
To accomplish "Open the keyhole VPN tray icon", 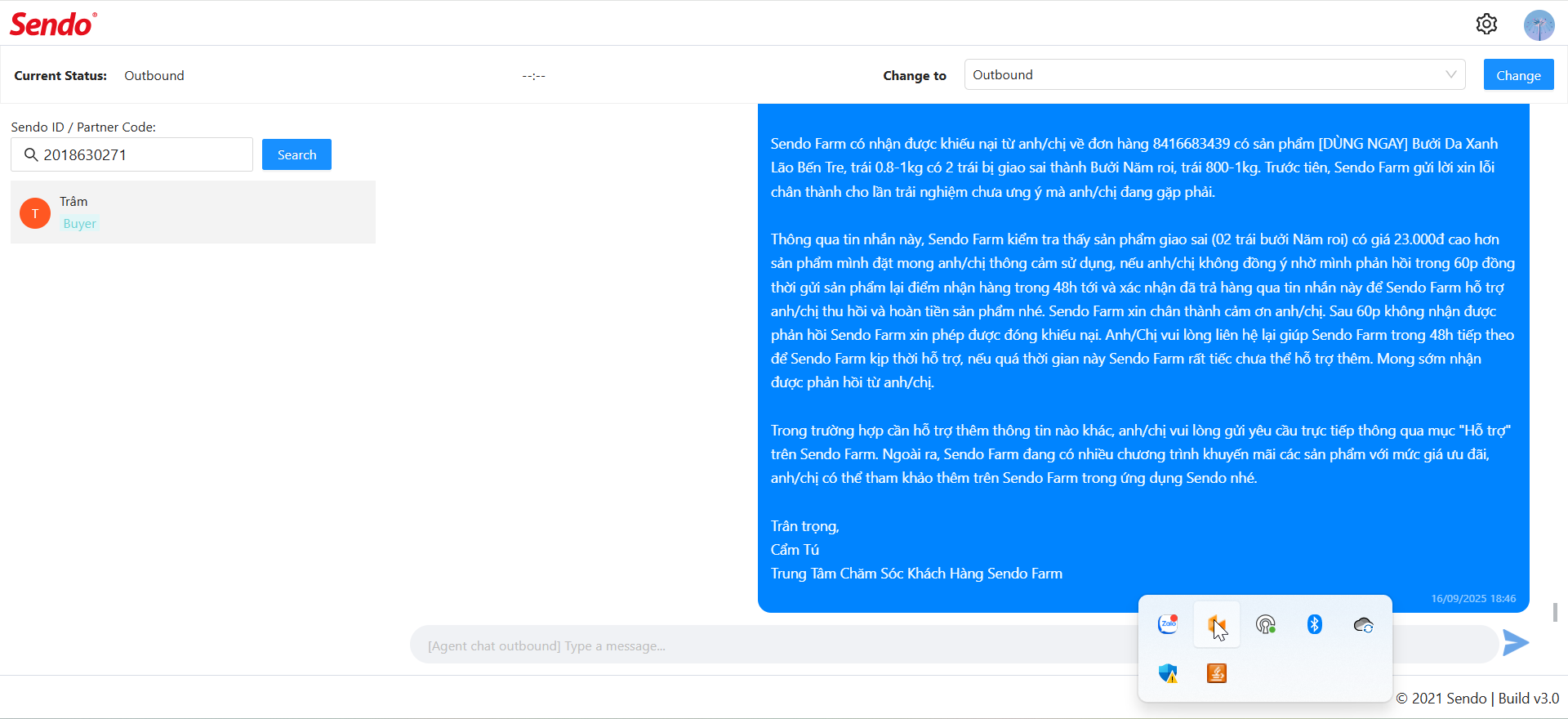I will 1266,624.
